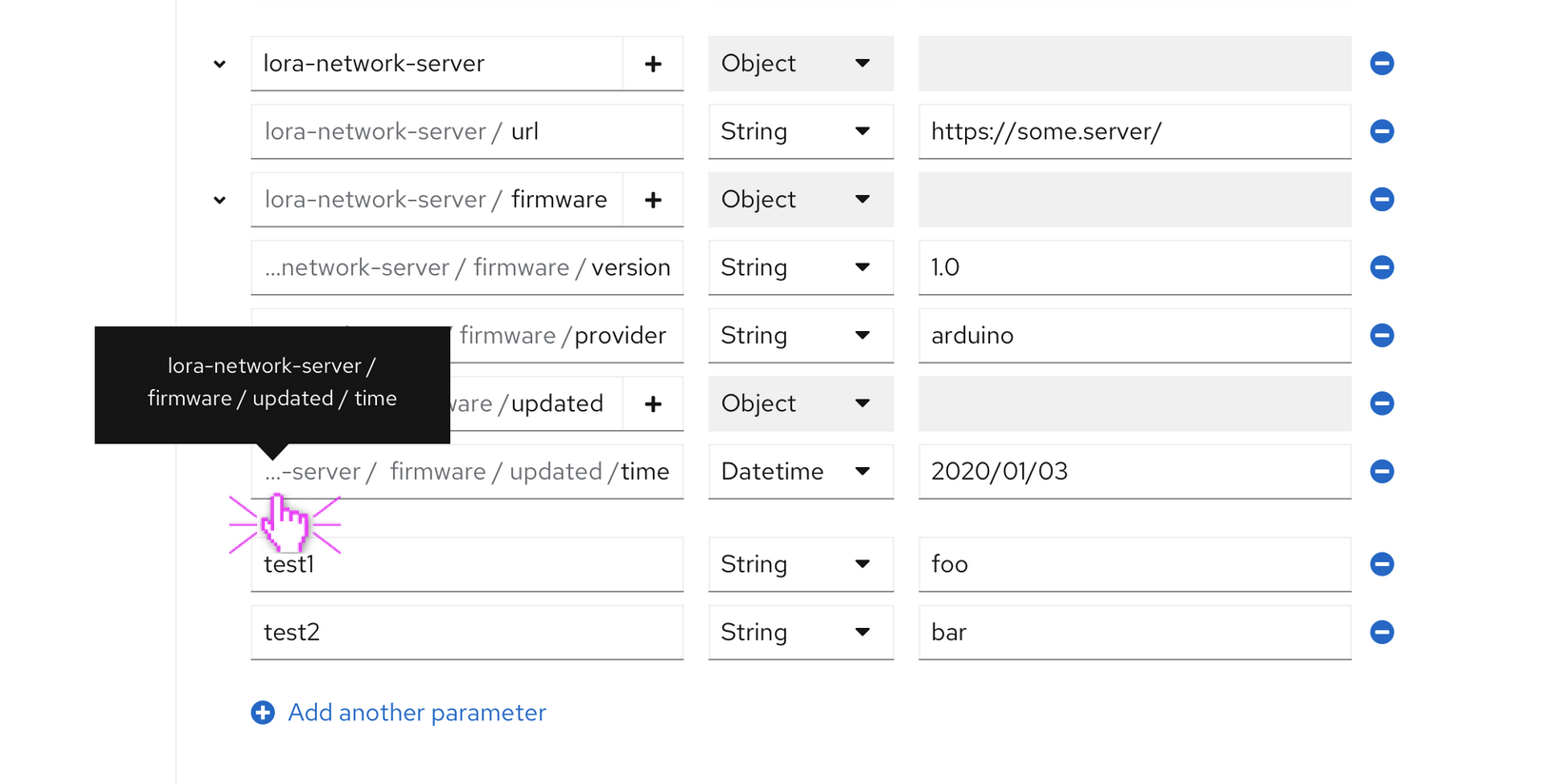
Task: Collapse the lora-network-server object
Action: click(x=220, y=65)
